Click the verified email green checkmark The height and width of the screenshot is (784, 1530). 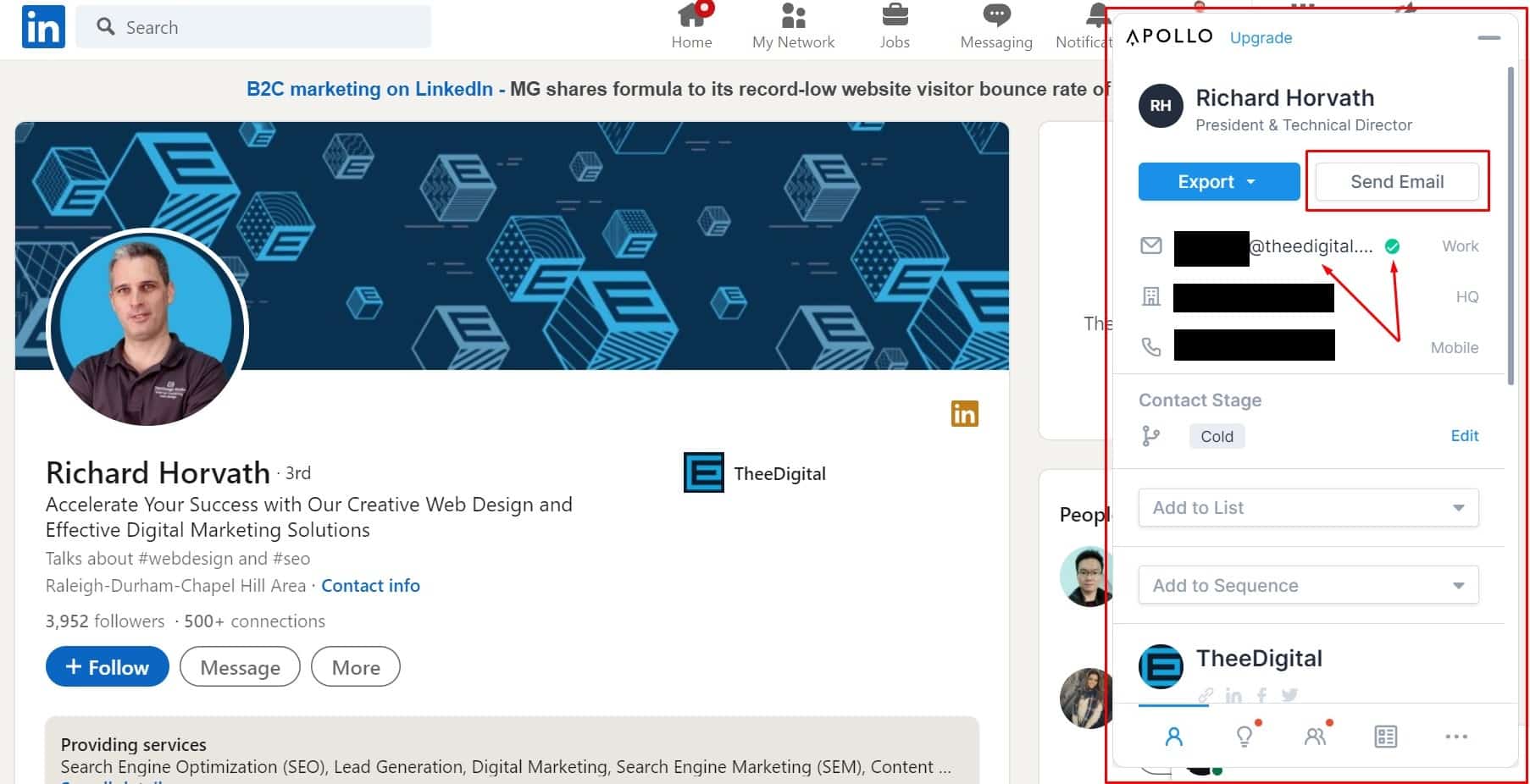click(x=1392, y=246)
